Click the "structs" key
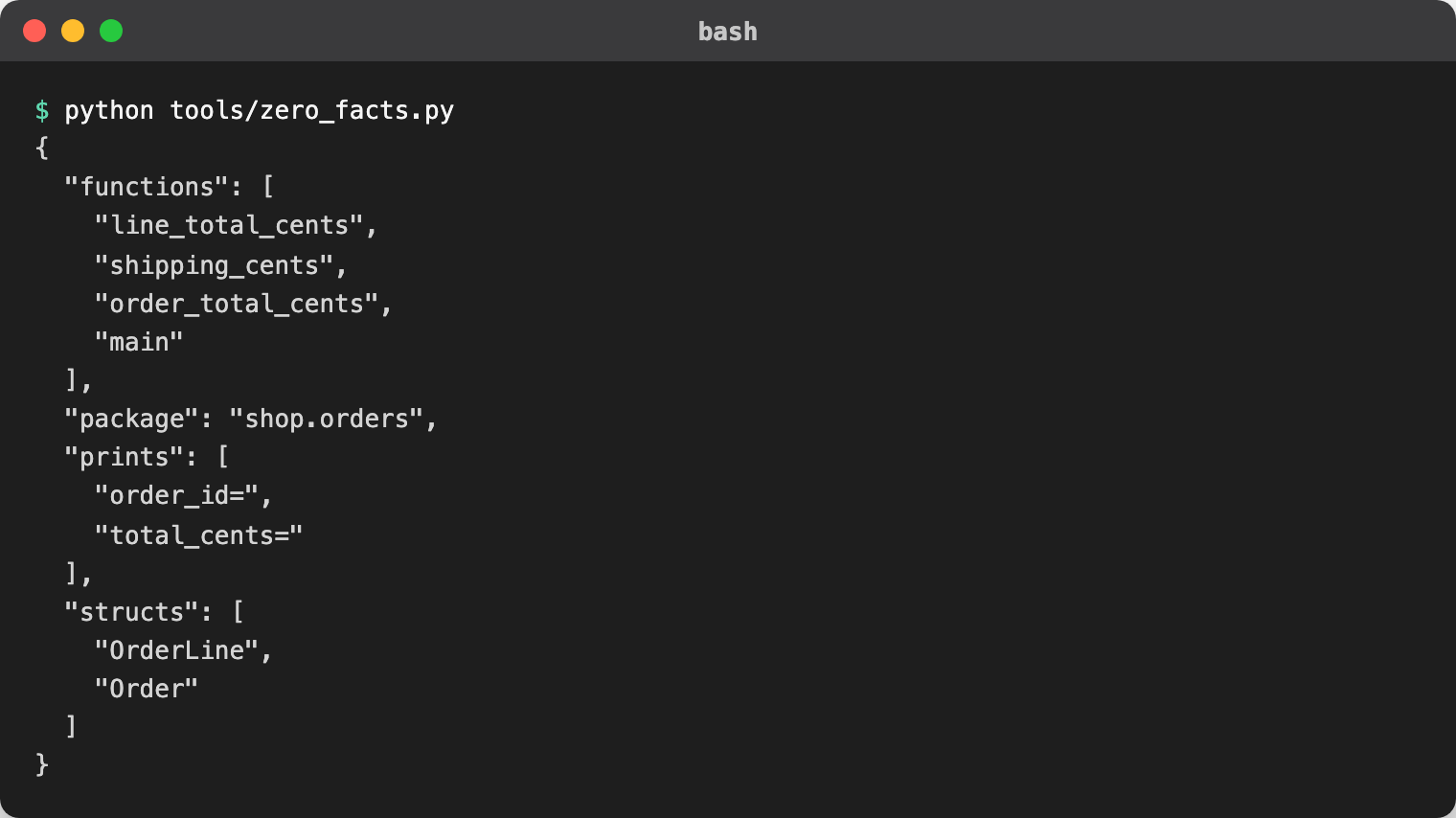This screenshot has height=818, width=1456. tap(131, 612)
